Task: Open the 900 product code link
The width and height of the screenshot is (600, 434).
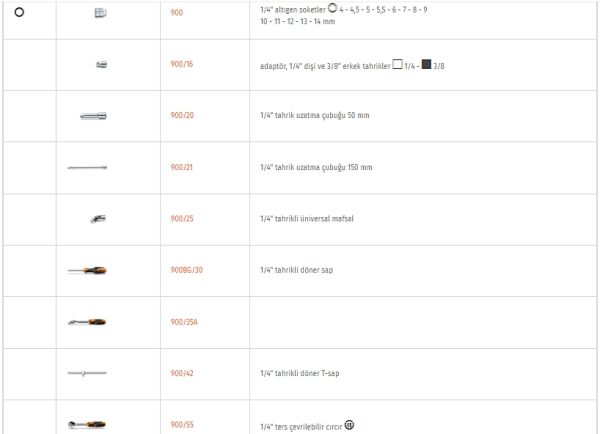Action: click(177, 13)
